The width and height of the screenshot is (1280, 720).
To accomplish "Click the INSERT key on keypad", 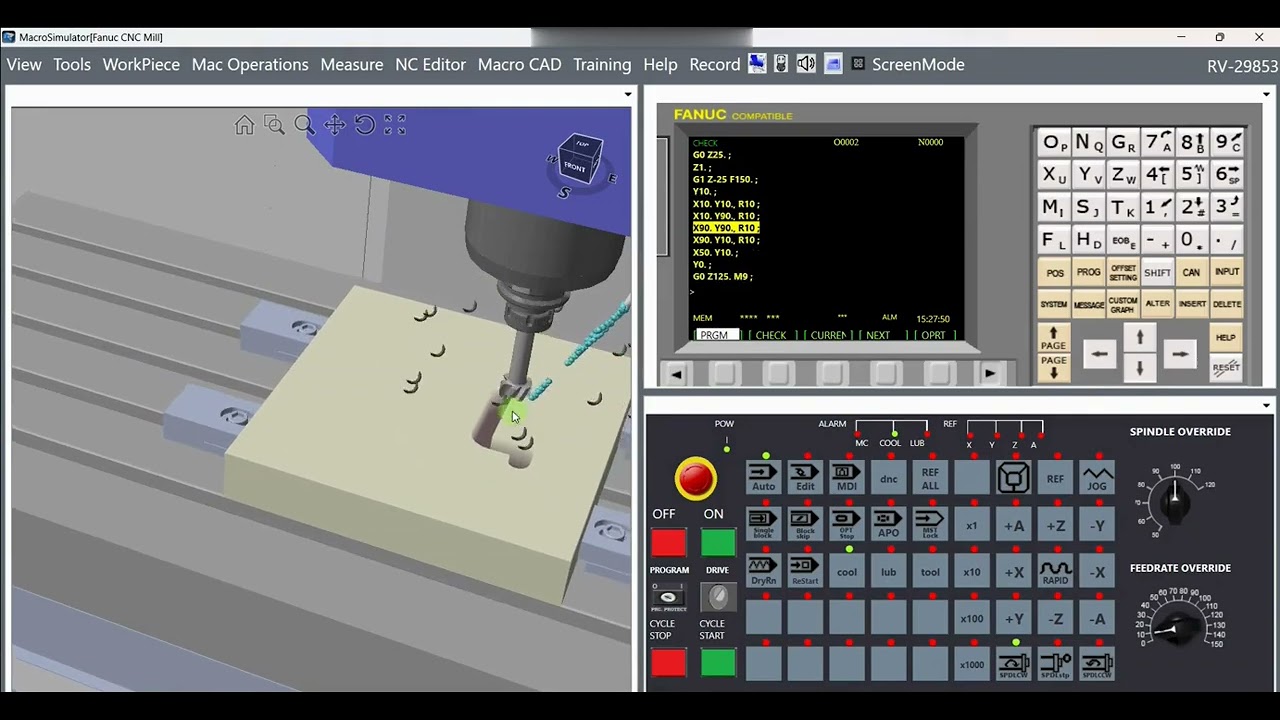I will (x=1192, y=303).
